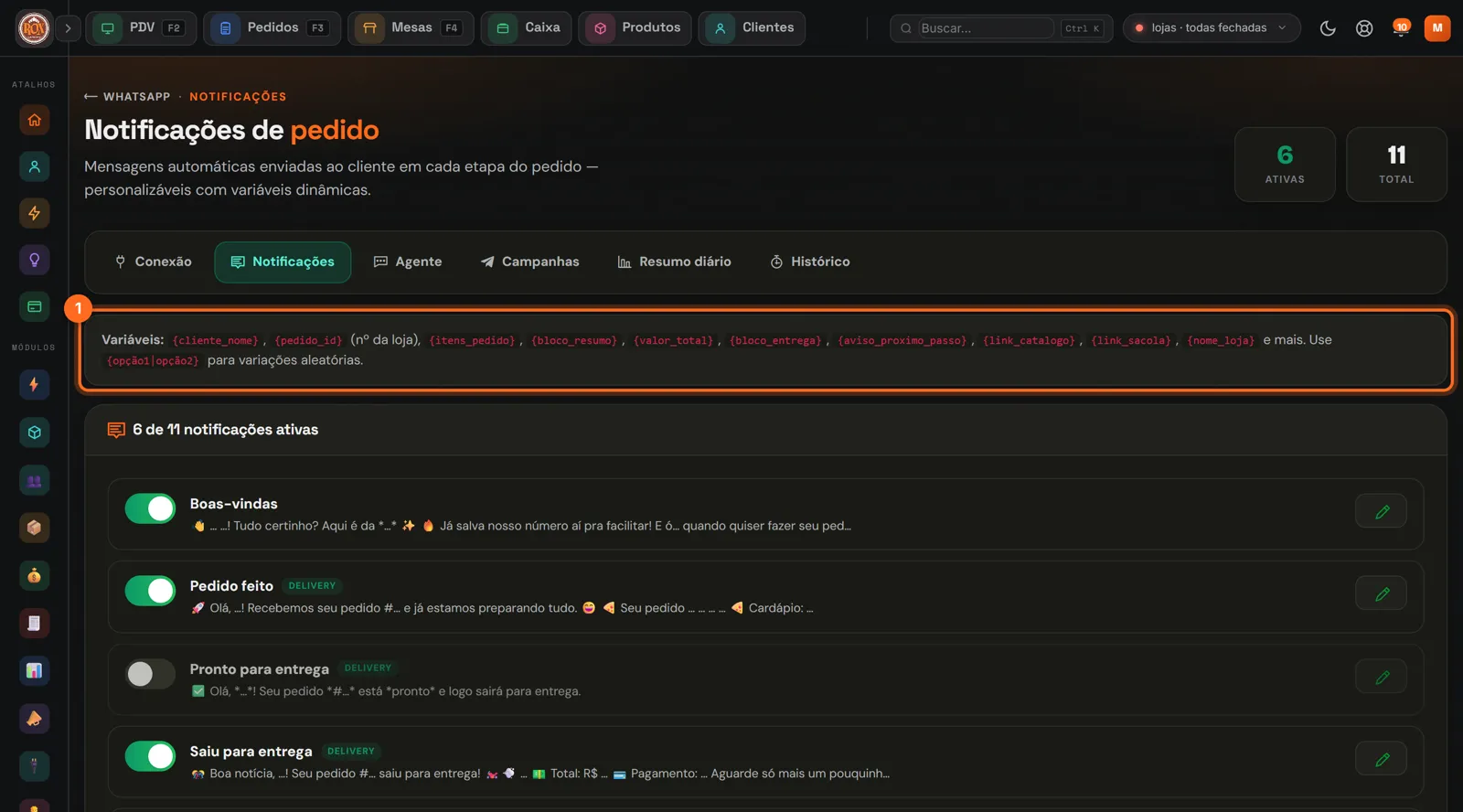
Task: Open the lightning bolt shortcut under Atalhos
Action: [34, 213]
